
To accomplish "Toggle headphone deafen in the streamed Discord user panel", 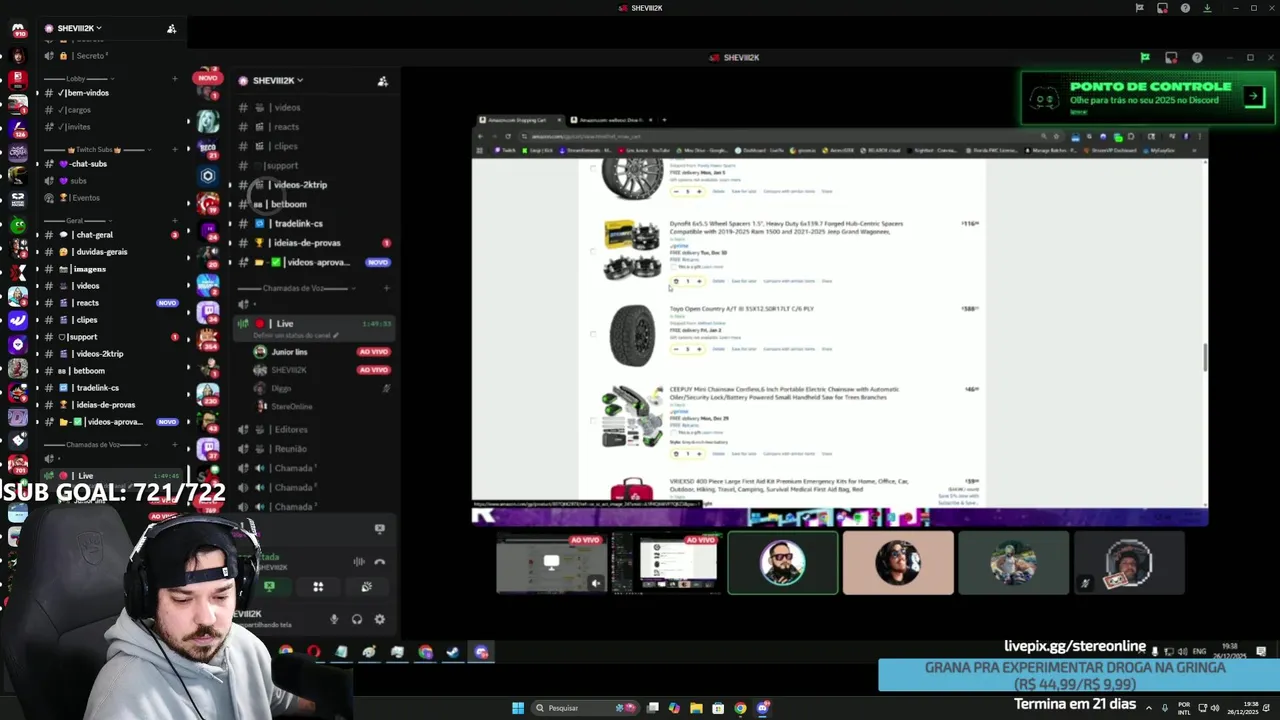I will (x=357, y=620).
